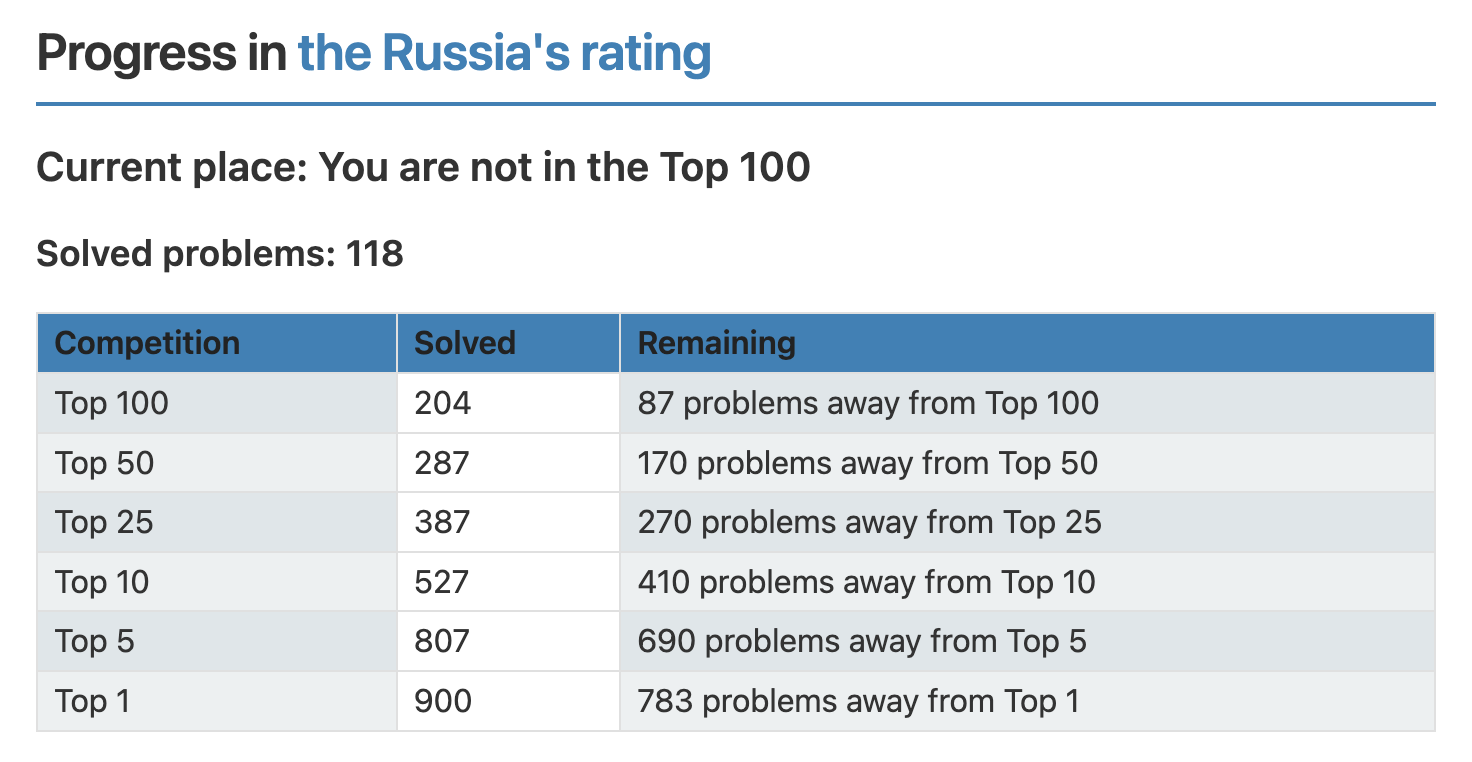The width and height of the screenshot is (1472, 762).
Task: Click the 807 solved value cell
Action: (508, 641)
